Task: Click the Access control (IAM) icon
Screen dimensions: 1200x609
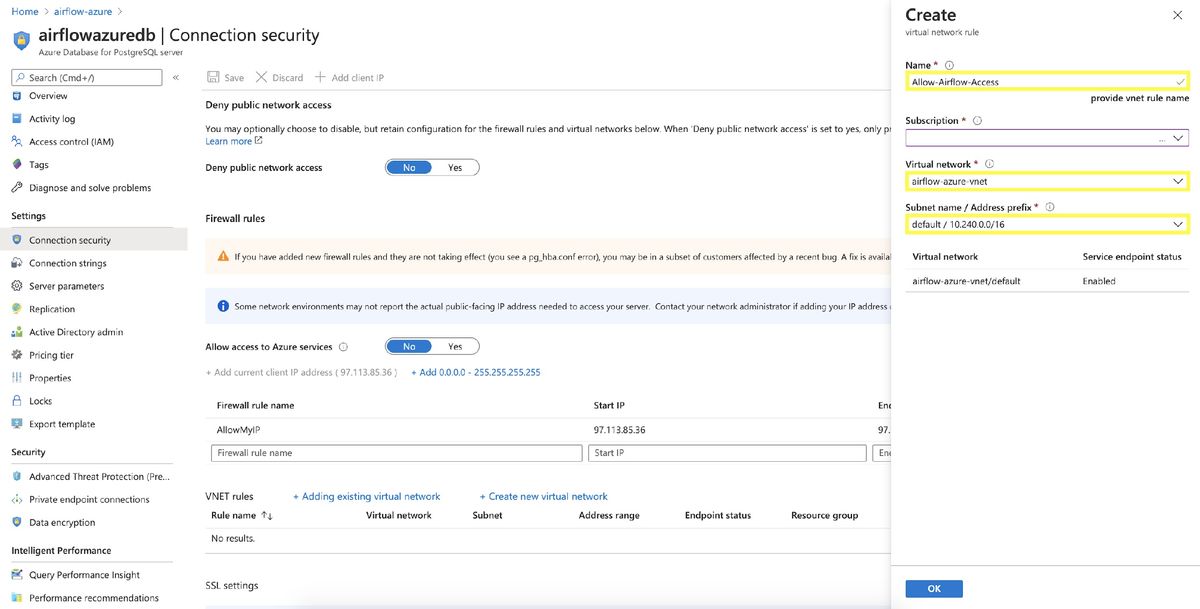Action: (17, 142)
